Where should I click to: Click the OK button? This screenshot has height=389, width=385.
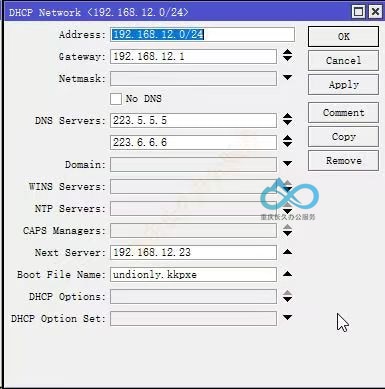[343, 36]
